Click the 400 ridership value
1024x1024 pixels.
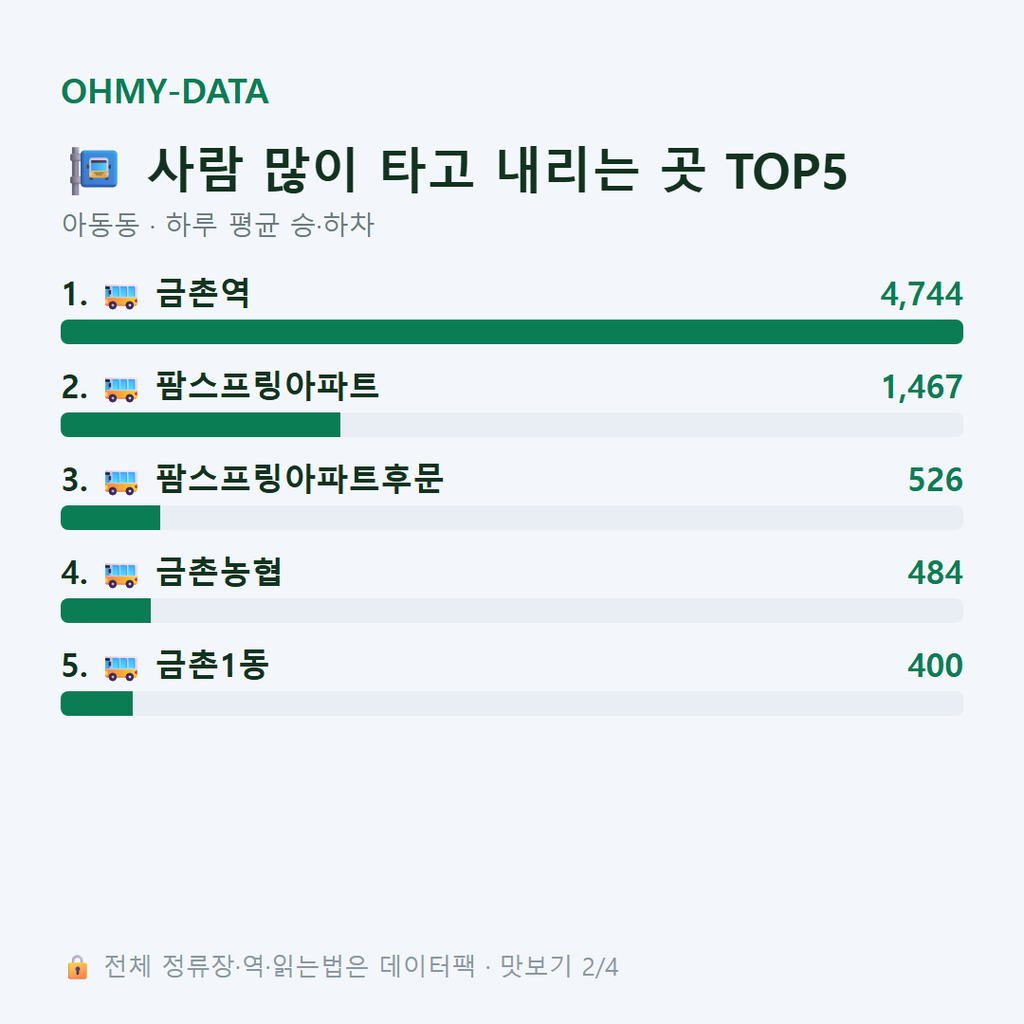point(935,665)
